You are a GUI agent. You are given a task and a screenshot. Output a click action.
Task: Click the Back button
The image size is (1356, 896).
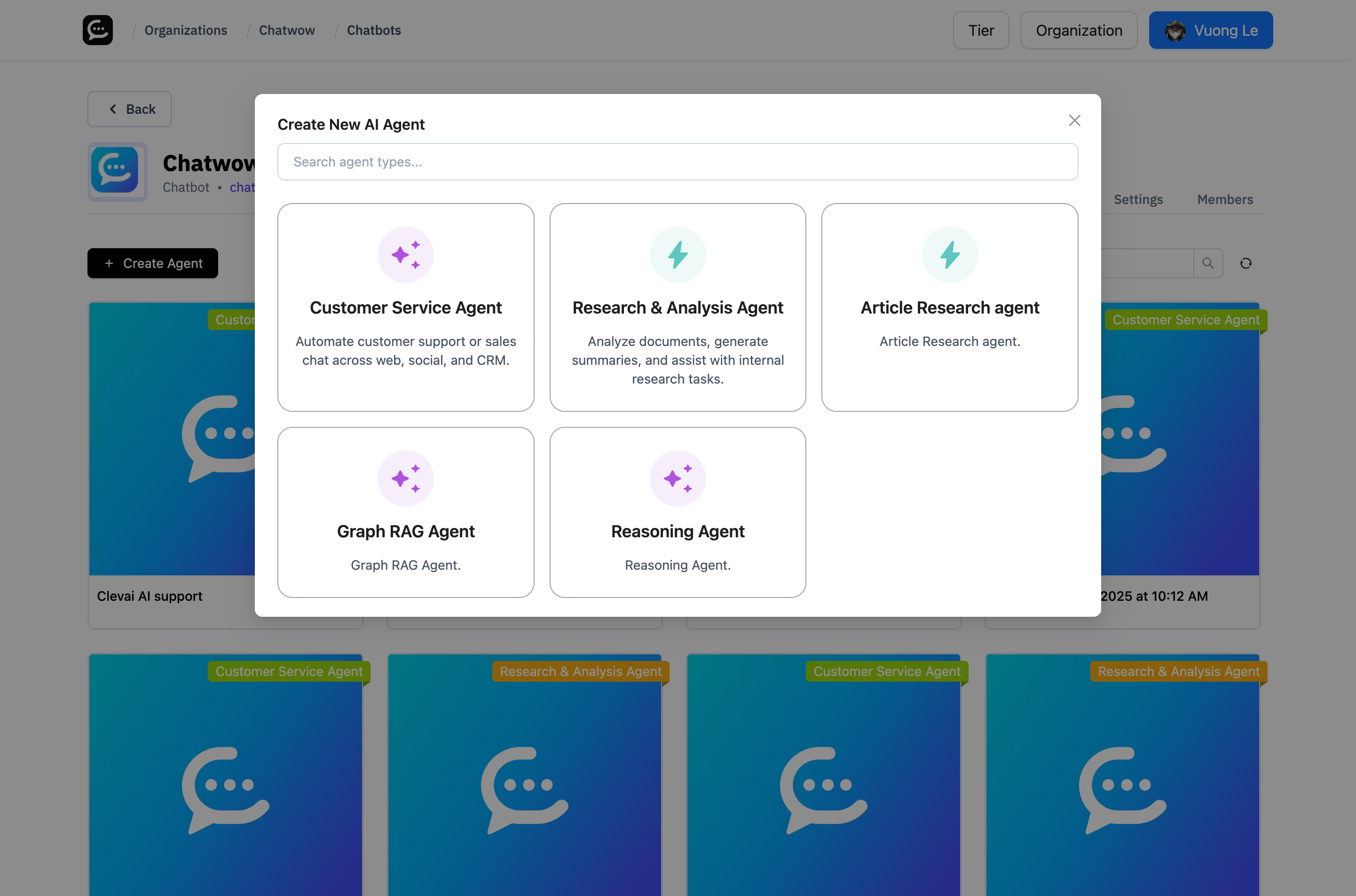click(x=129, y=109)
